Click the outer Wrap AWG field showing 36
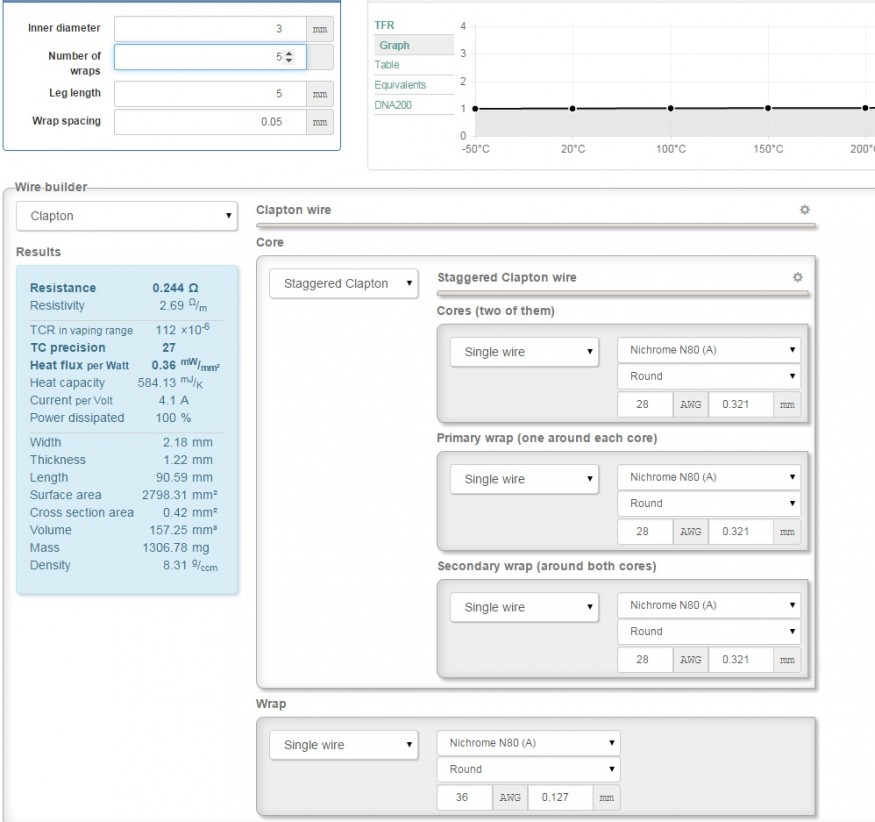Image resolution: width=875 pixels, height=822 pixels. tap(465, 797)
